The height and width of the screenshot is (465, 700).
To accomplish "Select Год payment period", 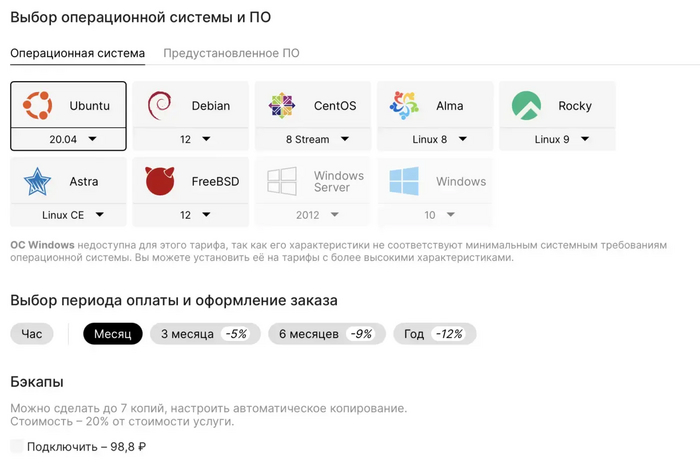I will click(x=435, y=334).
